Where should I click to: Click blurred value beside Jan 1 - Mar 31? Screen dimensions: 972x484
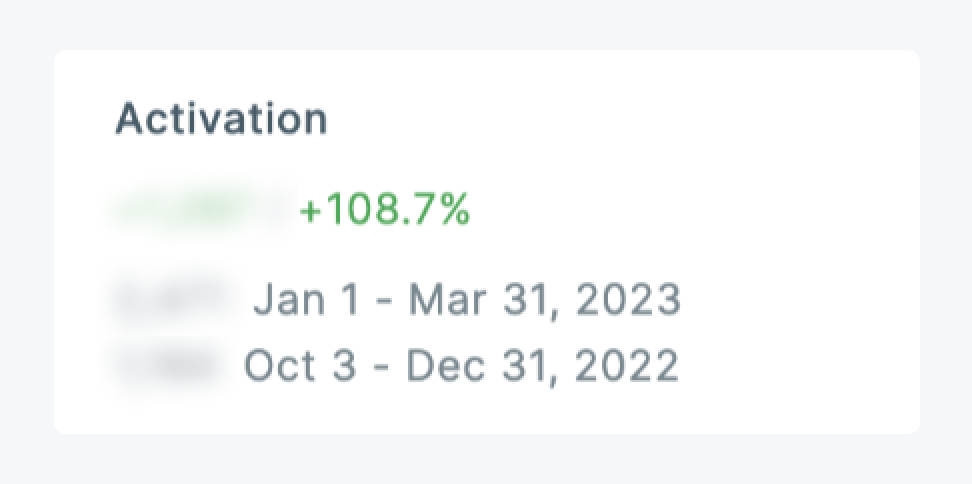coord(176,299)
